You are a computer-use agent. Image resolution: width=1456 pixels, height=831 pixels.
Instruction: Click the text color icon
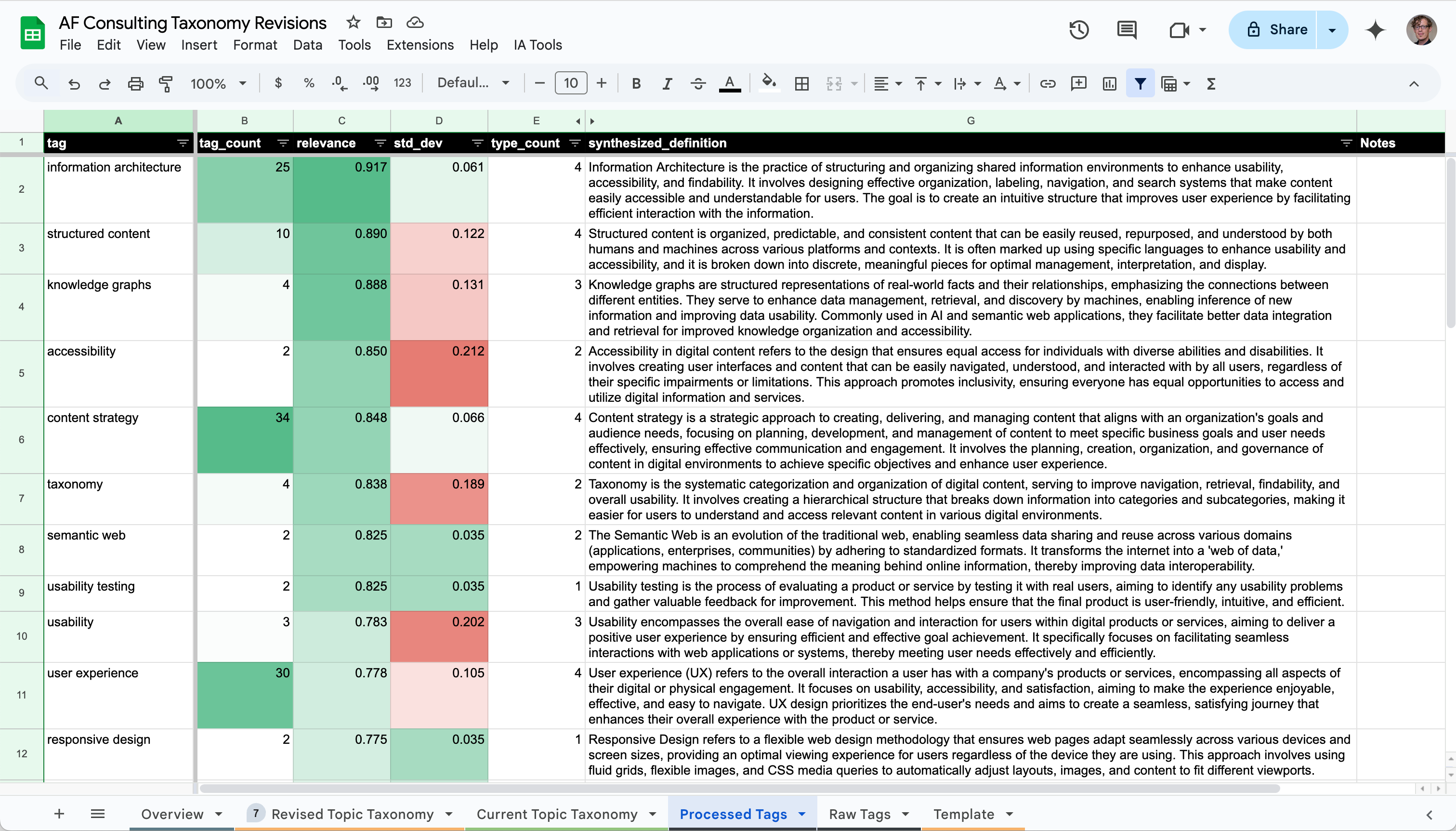(x=730, y=83)
